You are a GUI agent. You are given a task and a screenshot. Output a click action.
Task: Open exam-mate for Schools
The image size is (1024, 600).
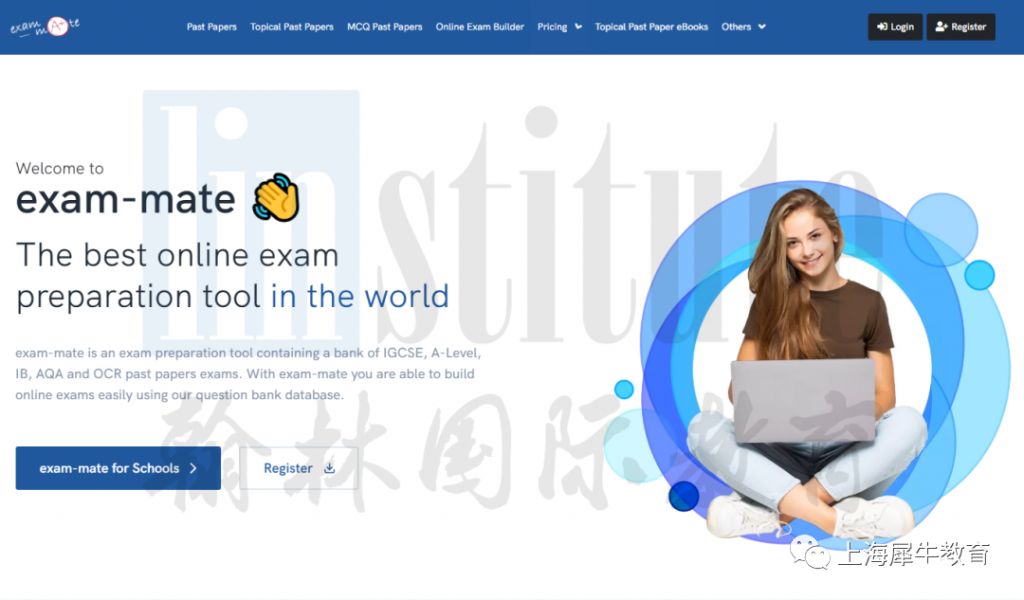click(118, 468)
